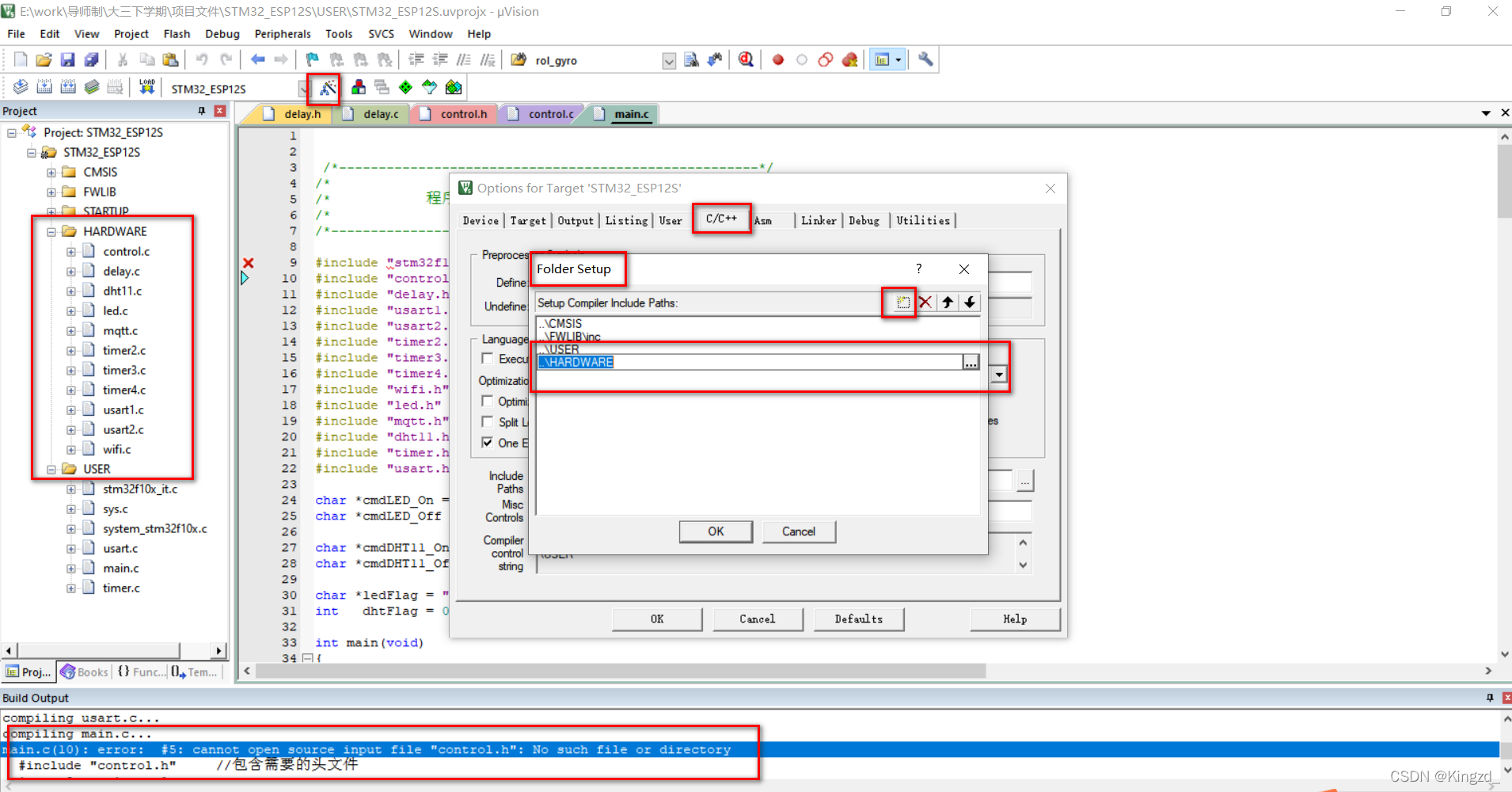
Task: Click the Download LOAD icon
Action: point(147,87)
